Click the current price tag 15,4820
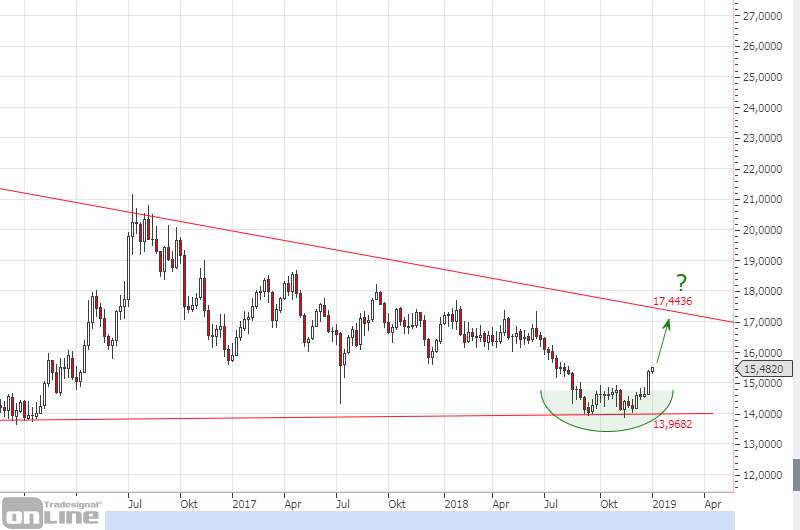Image resolution: width=800 pixels, height=530 pixels. [x=765, y=369]
